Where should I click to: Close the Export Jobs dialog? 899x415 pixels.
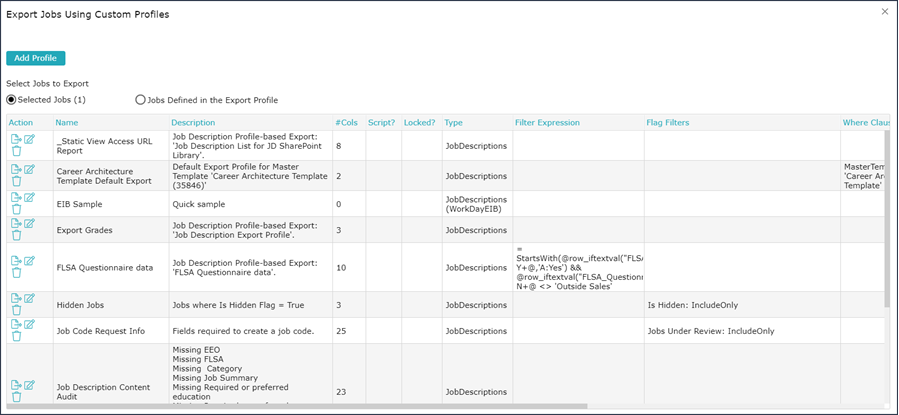[884, 11]
